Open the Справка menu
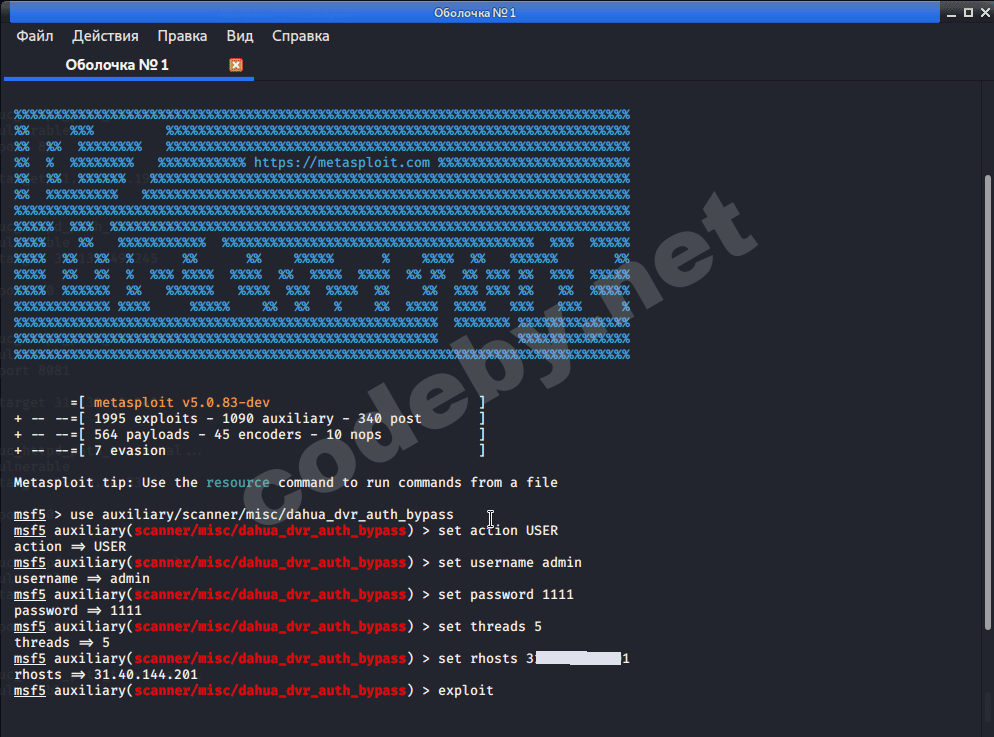The width and height of the screenshot is (994, 737). pos(300,36)
